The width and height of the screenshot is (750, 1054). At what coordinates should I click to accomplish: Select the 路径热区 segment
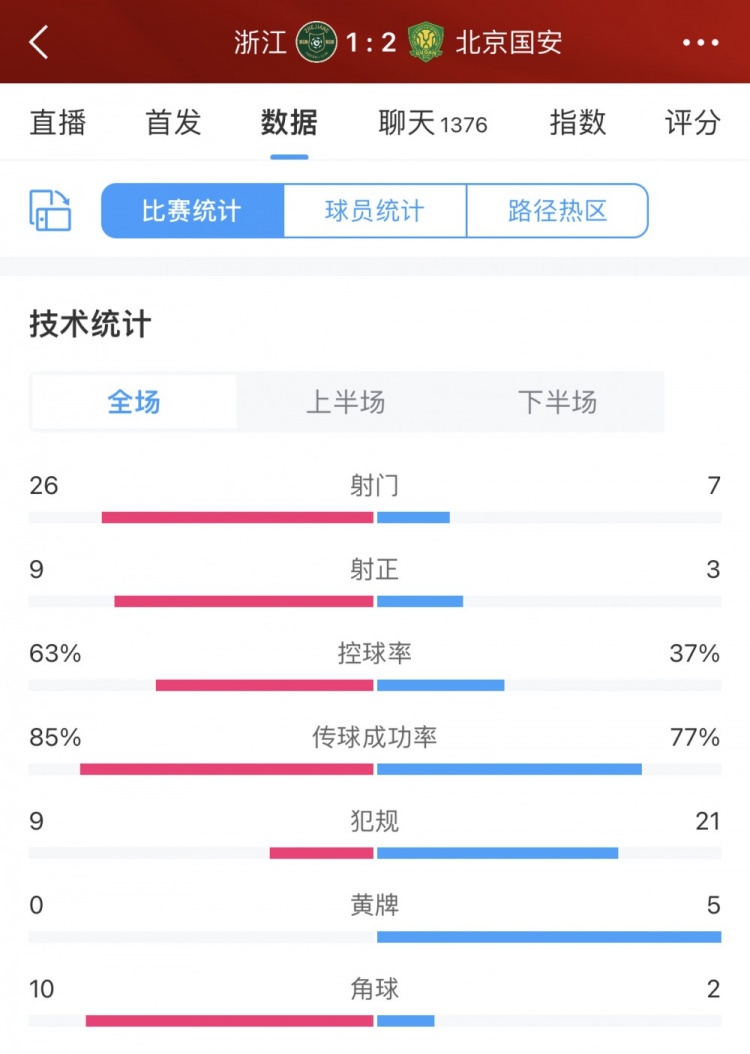(x=558, y=210)
